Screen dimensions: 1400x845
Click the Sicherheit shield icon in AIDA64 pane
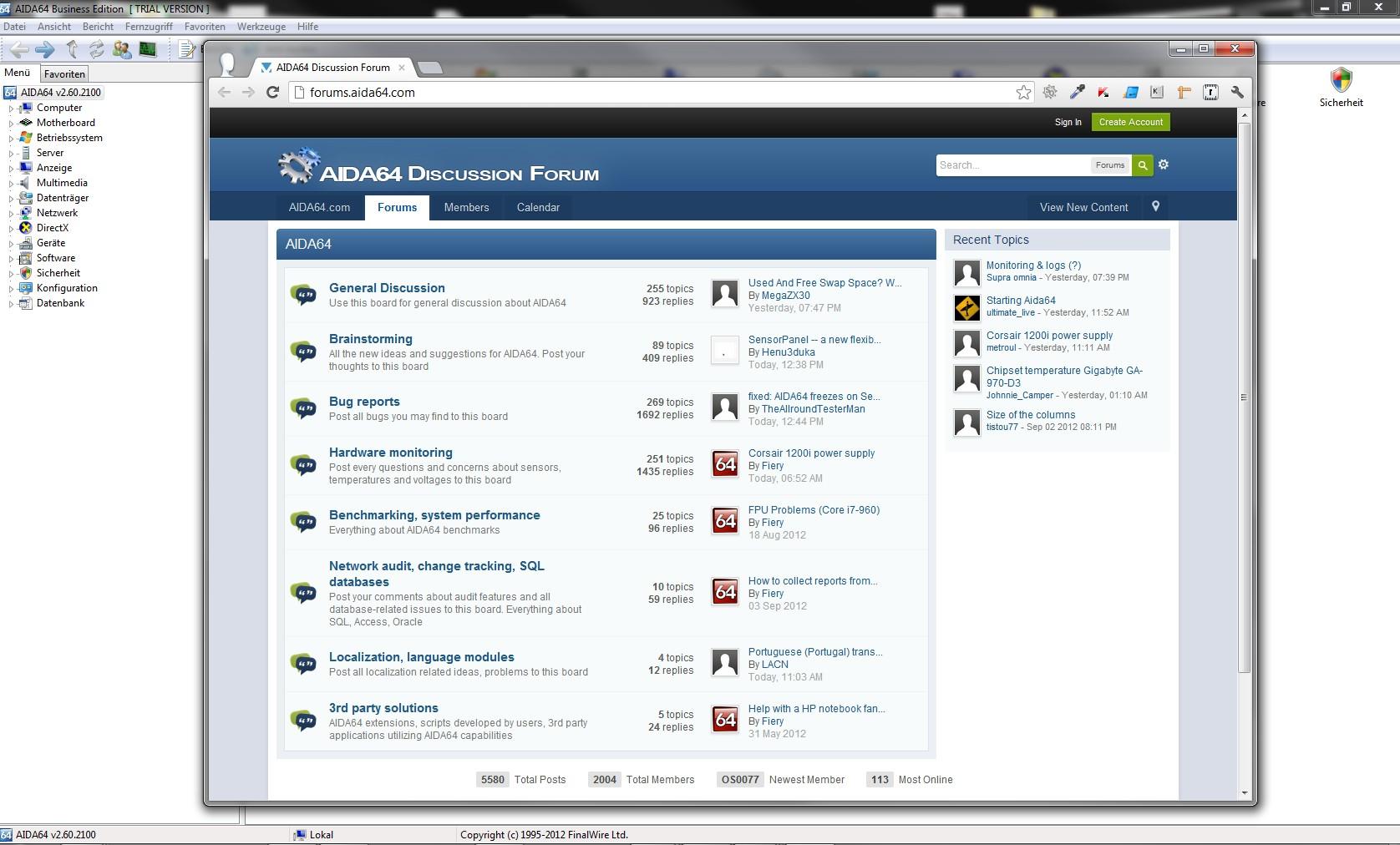tap(1341, 80)
